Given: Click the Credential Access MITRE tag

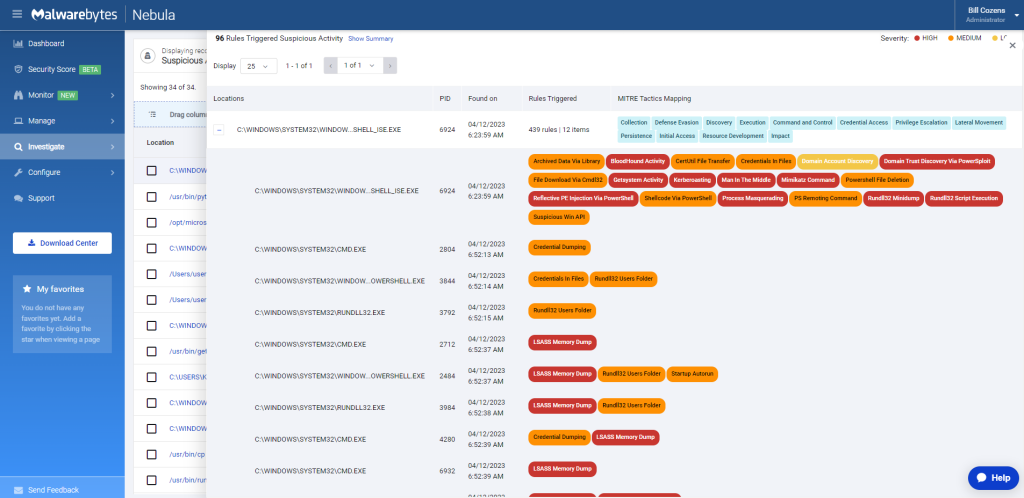Looking at the screenshot, I should (863, 122).
